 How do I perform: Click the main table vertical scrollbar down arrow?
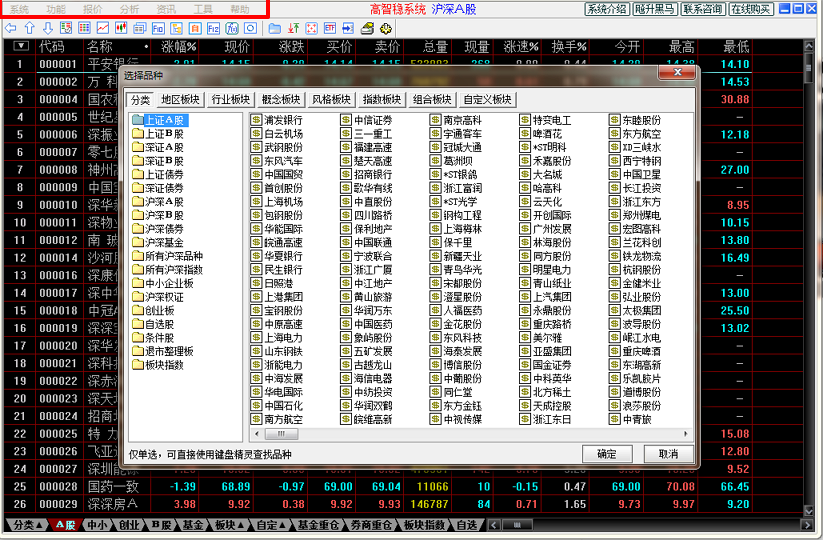coord(808,510)
